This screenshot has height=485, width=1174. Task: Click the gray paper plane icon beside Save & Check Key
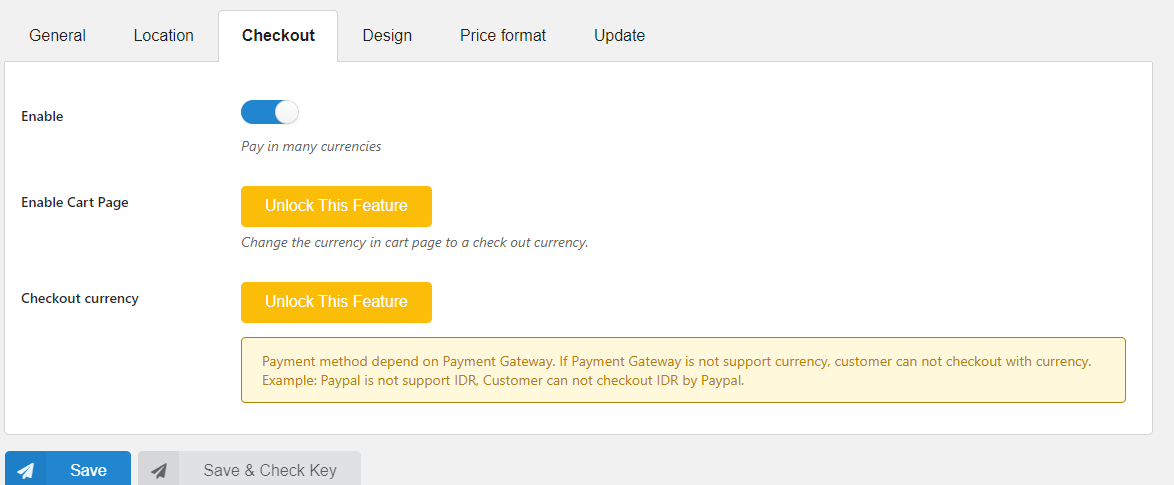coord(159,471)
